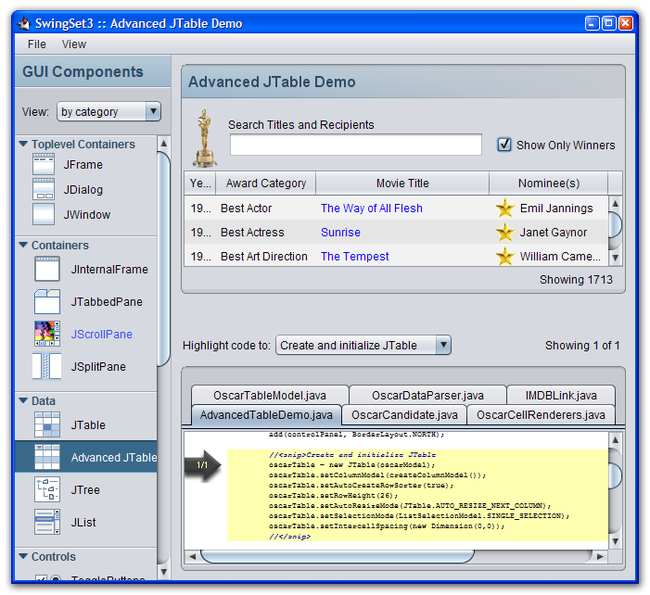This screenshot has width=650, height=595.
Task: Open the View by category dropdown
Action: (x=109, y=112)
